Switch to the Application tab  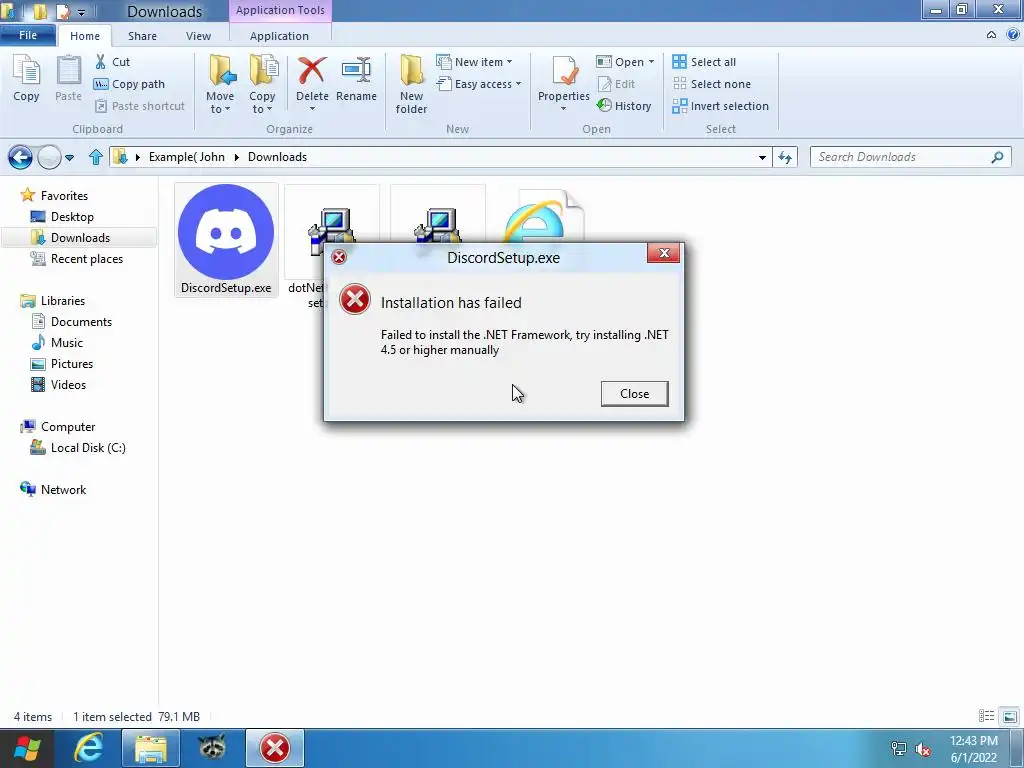(280, 36)
